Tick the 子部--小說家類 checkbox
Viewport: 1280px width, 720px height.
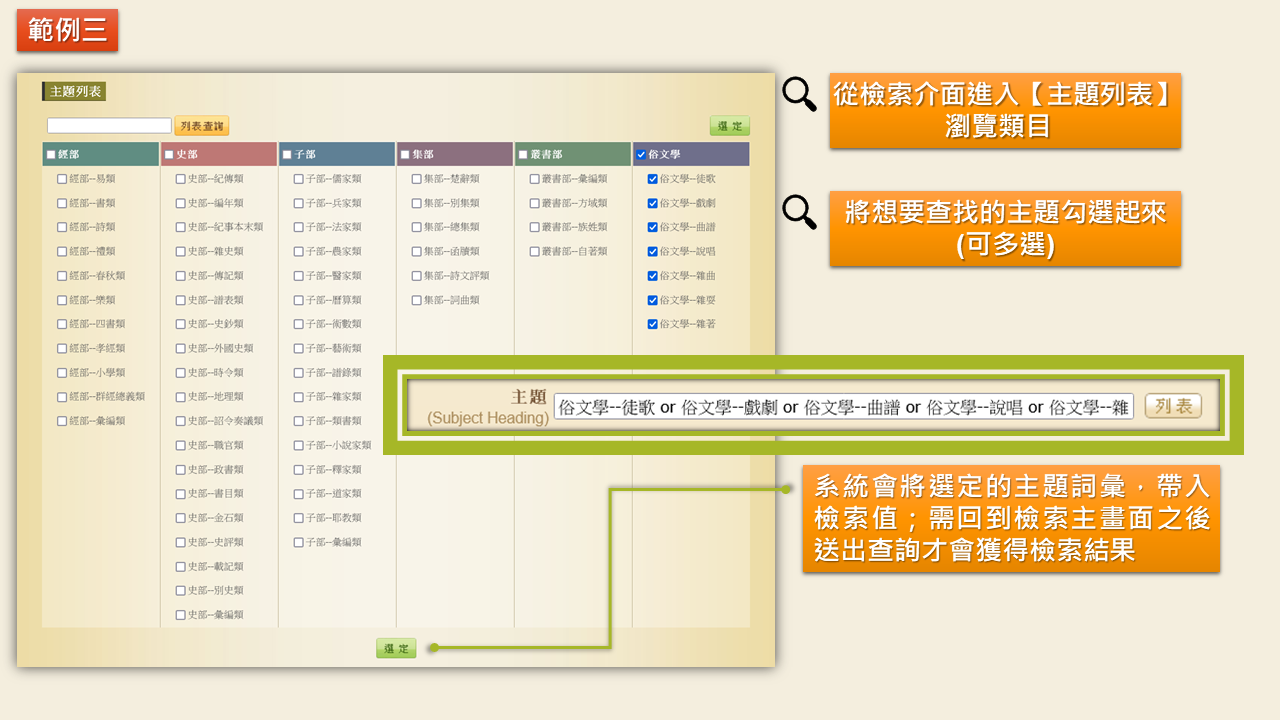298,446
